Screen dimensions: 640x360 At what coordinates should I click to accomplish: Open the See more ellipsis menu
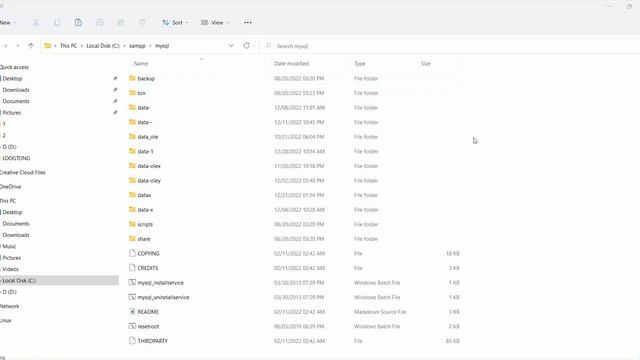248,23
